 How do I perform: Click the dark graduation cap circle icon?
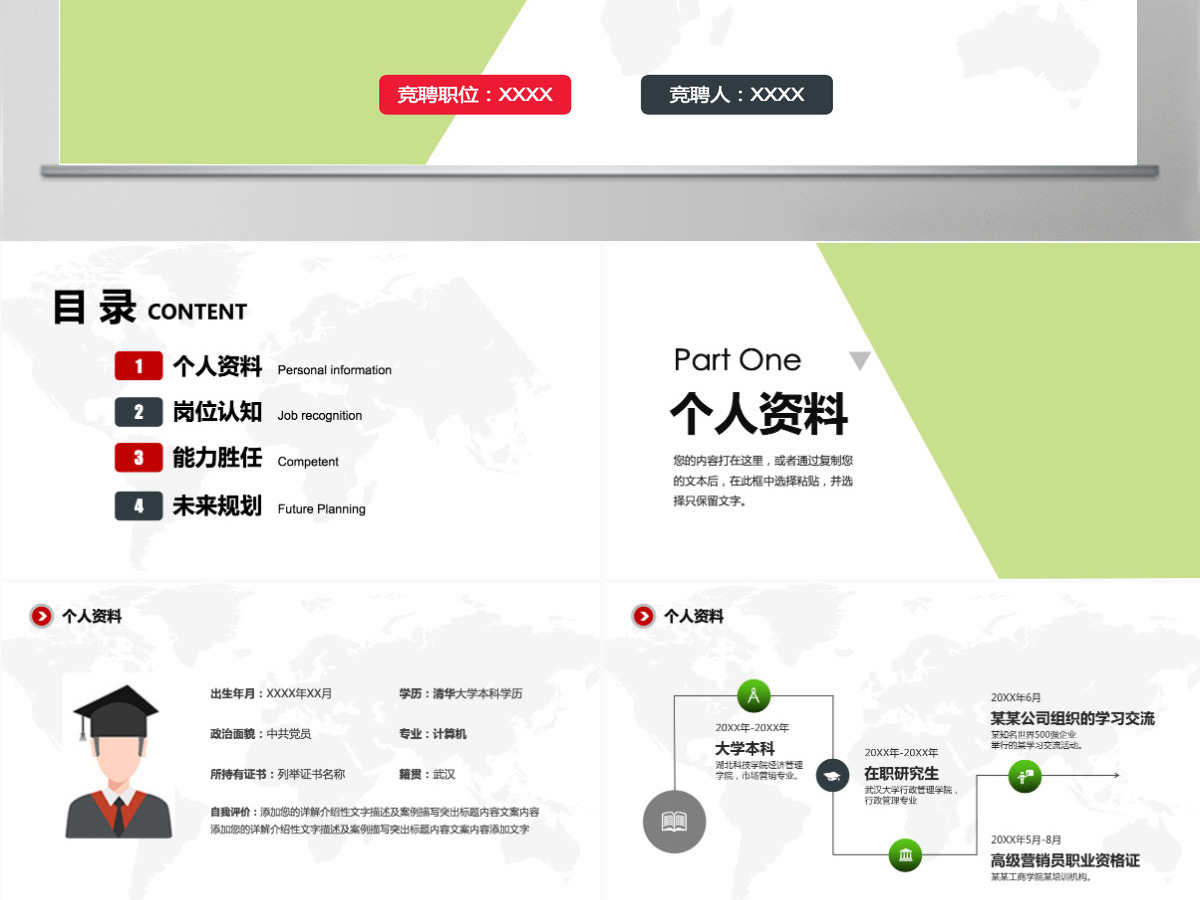(832, 774)
